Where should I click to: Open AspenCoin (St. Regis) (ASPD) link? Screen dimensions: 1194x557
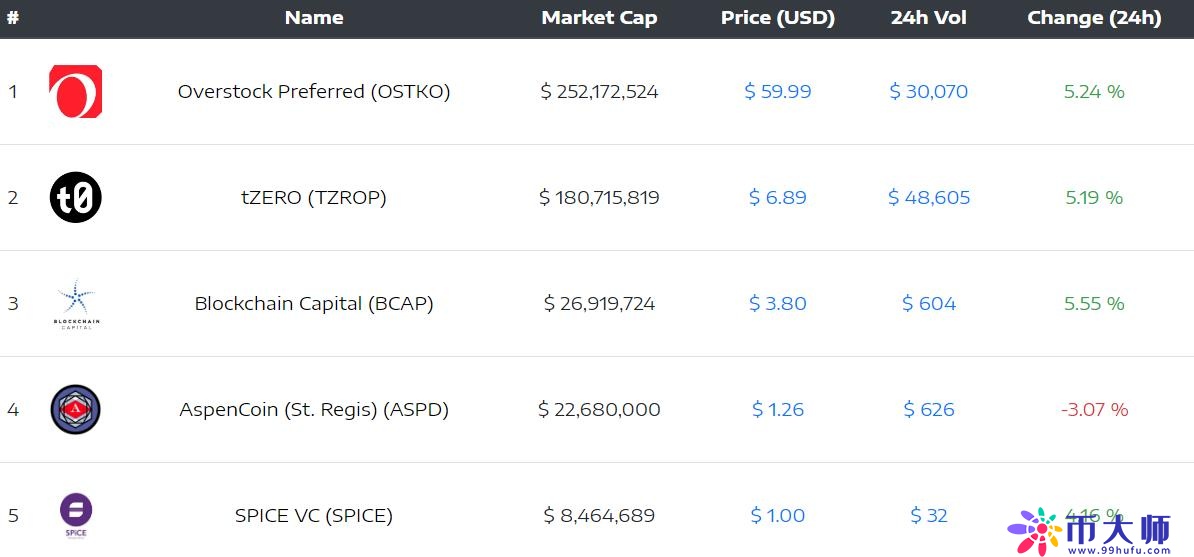[314, 409]
